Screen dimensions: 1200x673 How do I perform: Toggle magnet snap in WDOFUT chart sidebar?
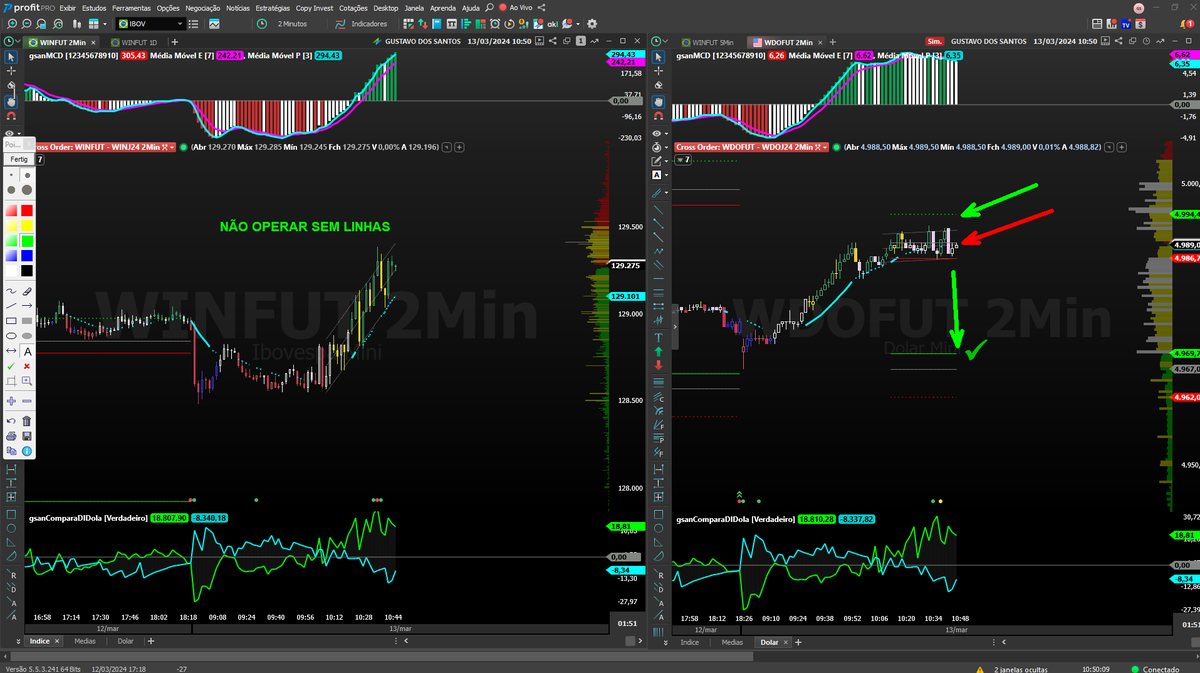click(x=658, y=115)
